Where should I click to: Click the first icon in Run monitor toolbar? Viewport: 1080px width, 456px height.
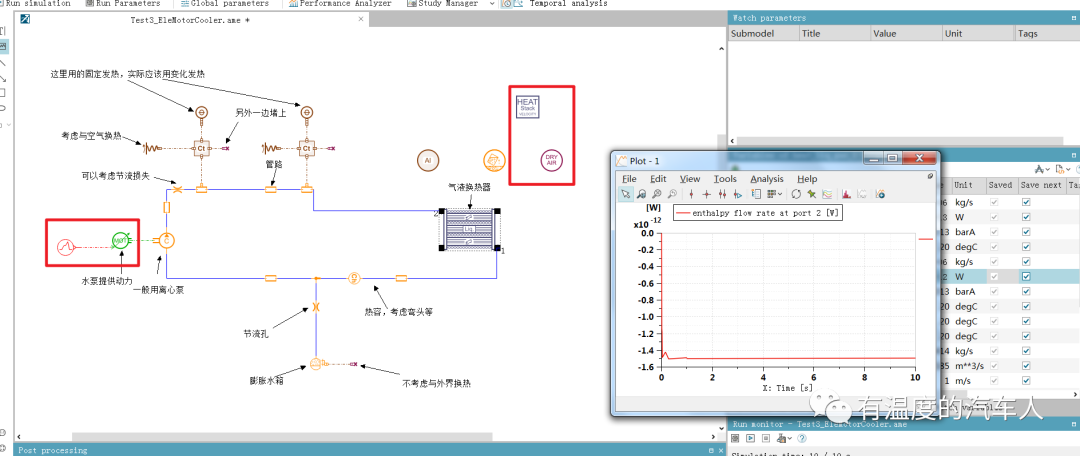[736, 438]
